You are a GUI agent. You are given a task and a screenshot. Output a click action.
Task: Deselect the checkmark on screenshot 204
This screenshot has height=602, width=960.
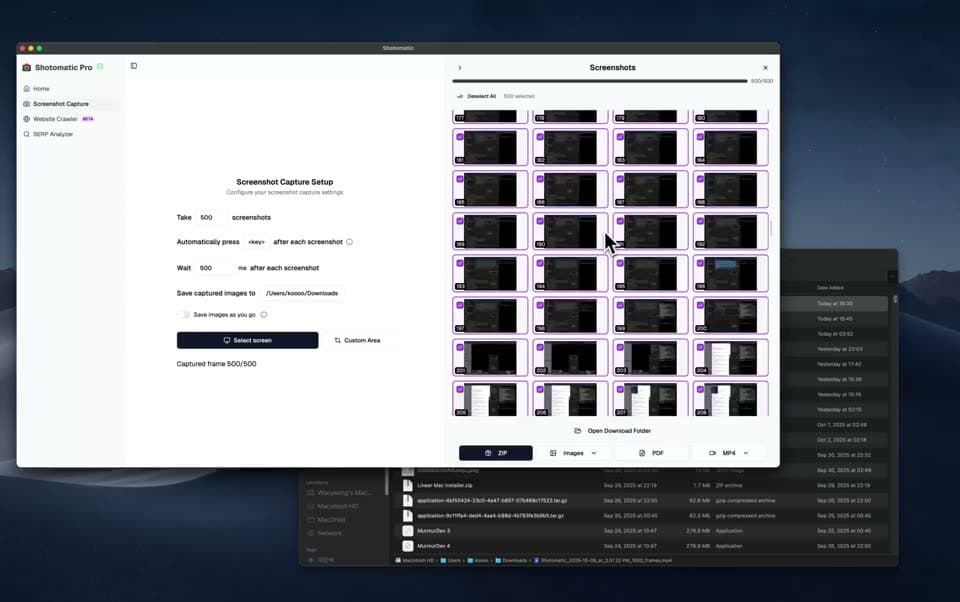pos(700,345)
